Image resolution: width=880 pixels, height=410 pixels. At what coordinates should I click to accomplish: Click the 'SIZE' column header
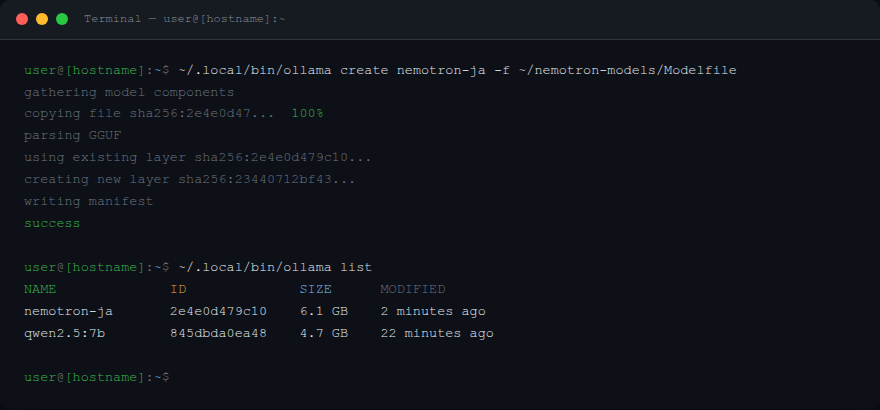pyautogui.click(x=315, y=289)
